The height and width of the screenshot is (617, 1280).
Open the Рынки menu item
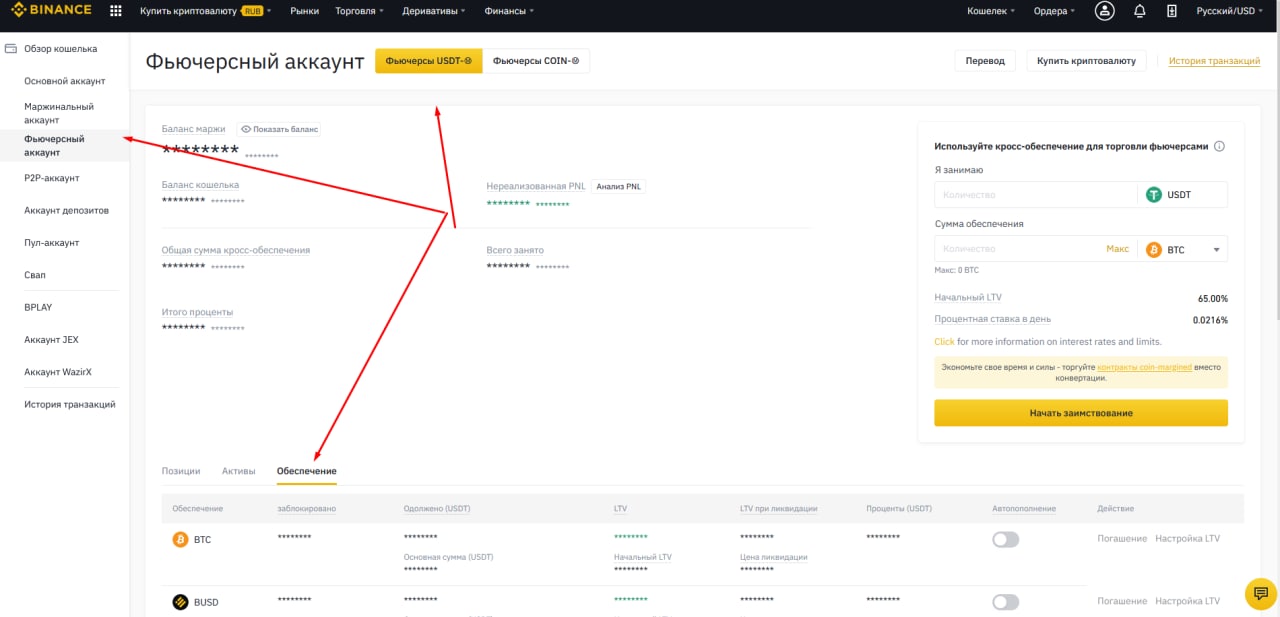point(304,11)
